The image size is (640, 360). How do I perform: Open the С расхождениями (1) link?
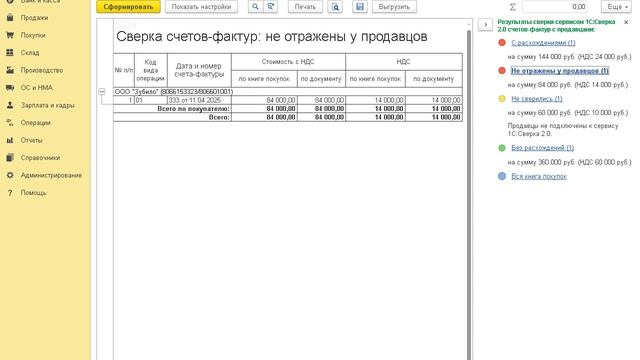coord(543,42)
